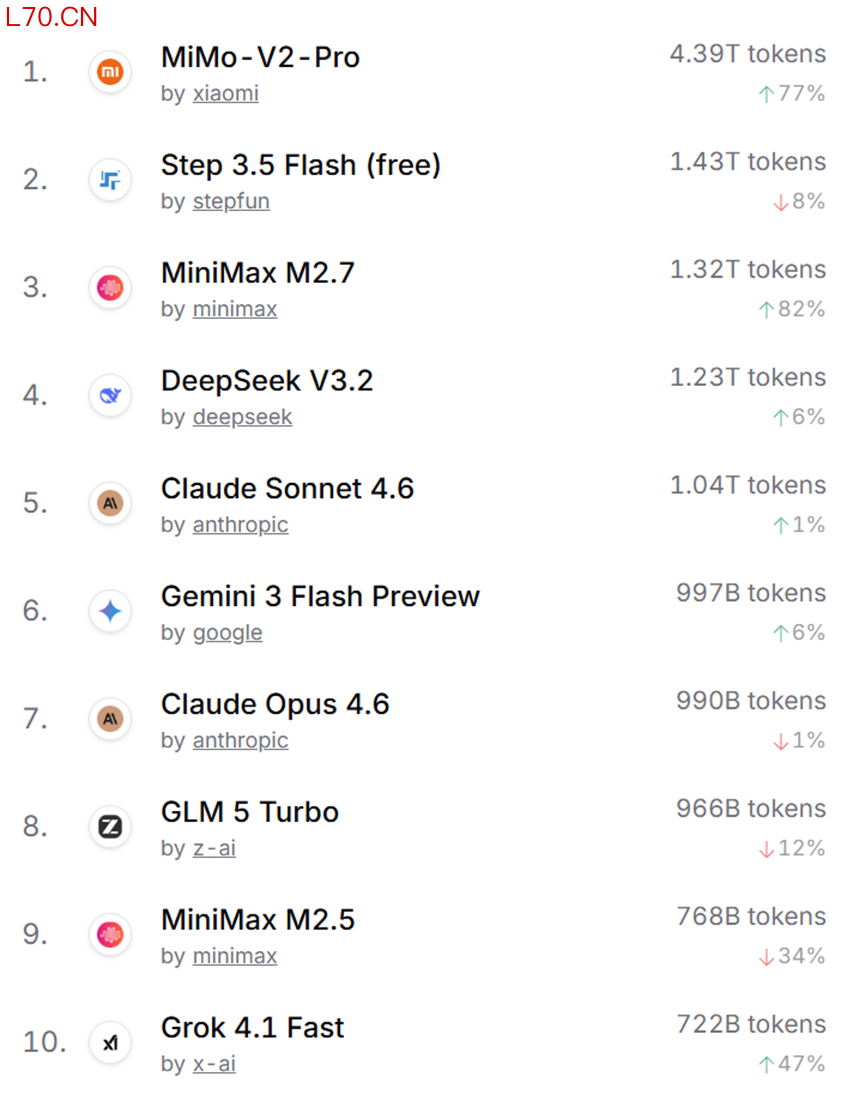
Task: Click the Anthropic icon beside Claude Opus 4.6
Action: click(x=109, y=719)
